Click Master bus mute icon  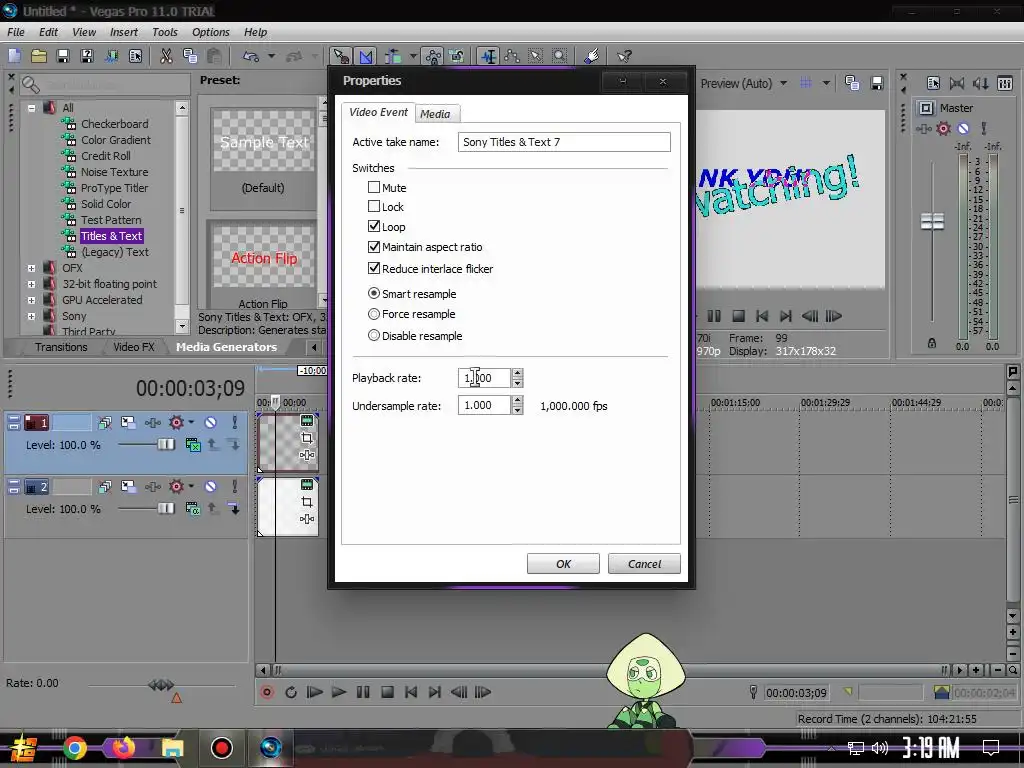[963, 129]
